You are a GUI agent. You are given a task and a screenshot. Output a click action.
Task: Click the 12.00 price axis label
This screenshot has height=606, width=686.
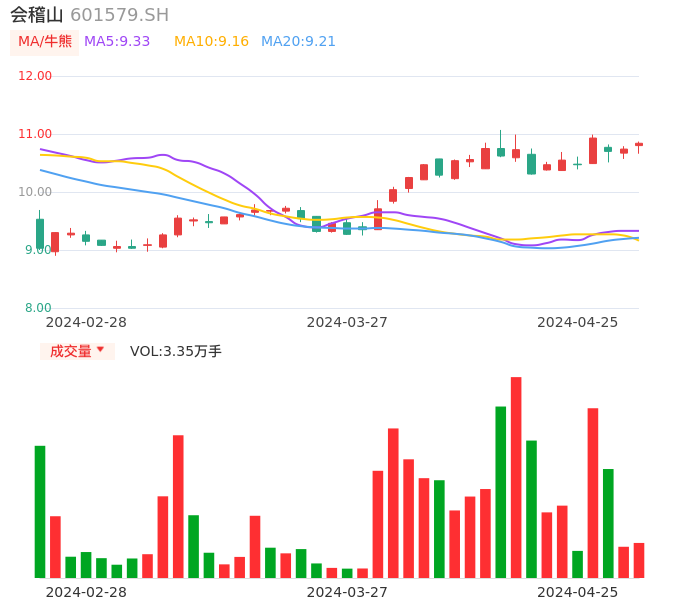pos(36,76)
